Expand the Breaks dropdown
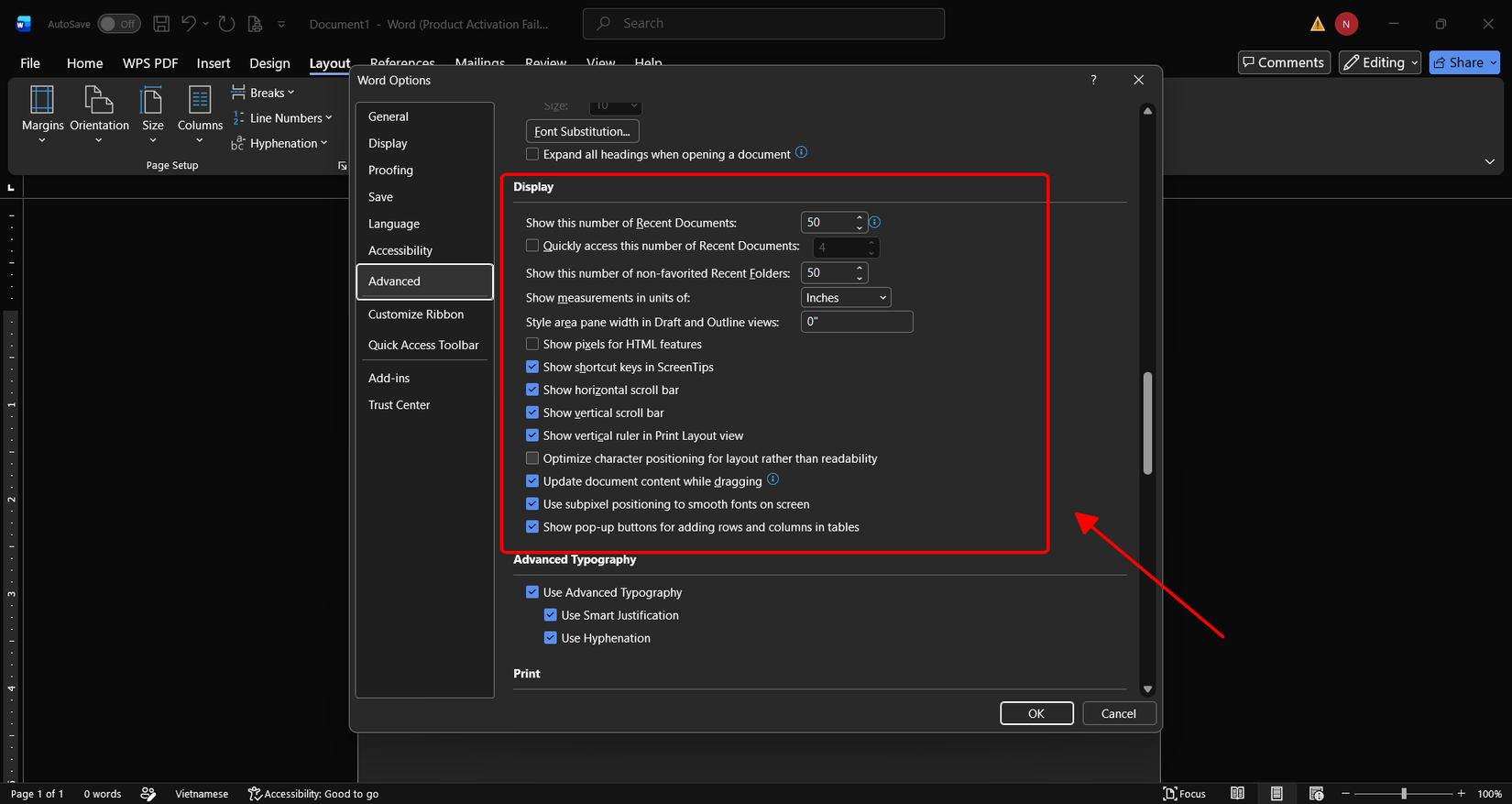Viewport: 1512px width, 804px height. click(263, 93)
